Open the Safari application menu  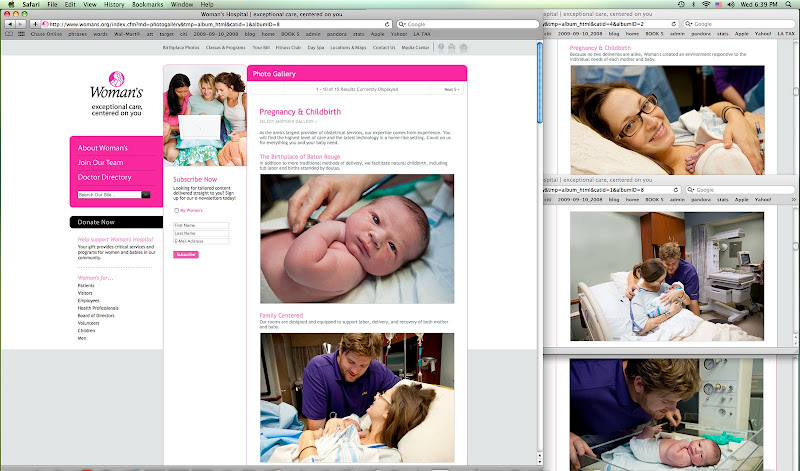point(31,4)
